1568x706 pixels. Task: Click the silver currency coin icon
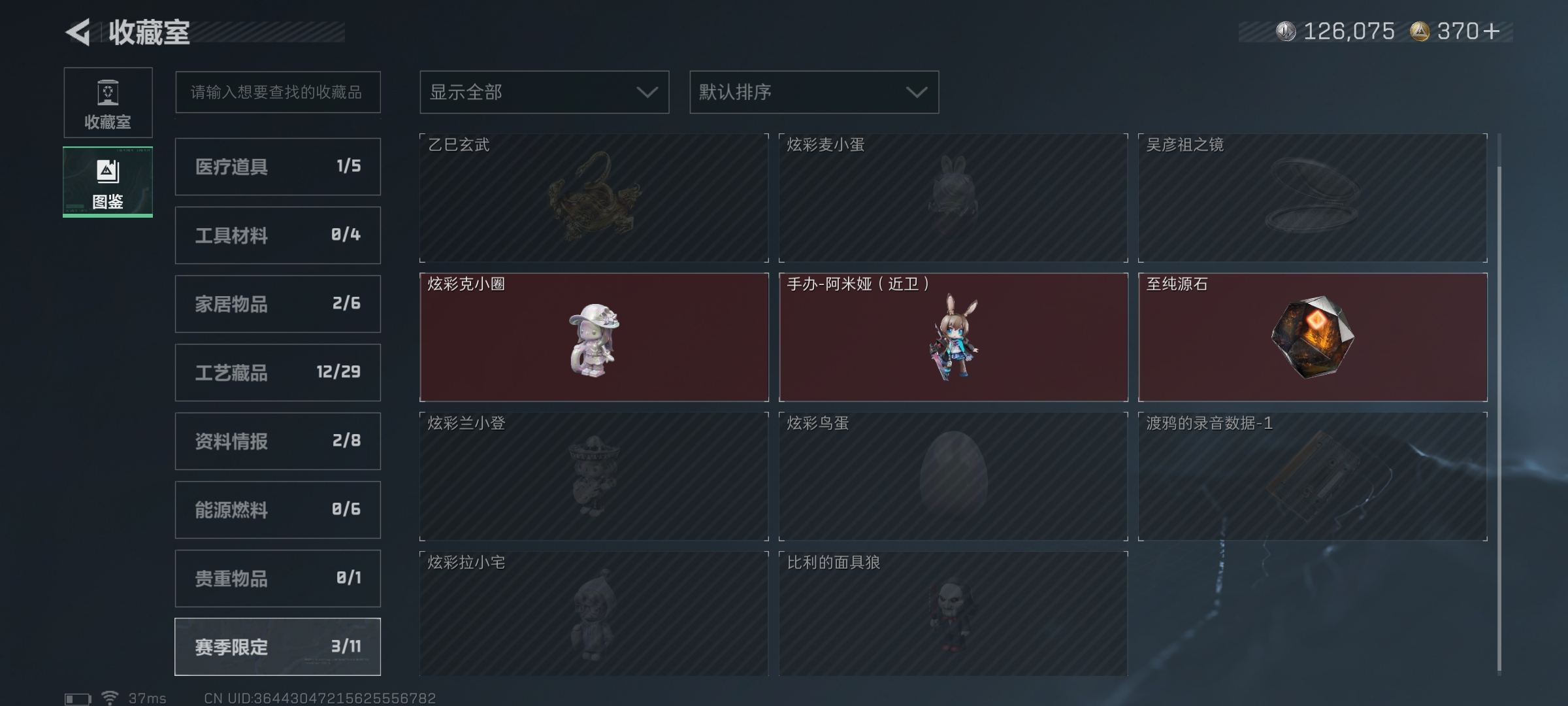(x=1285, y=31)
